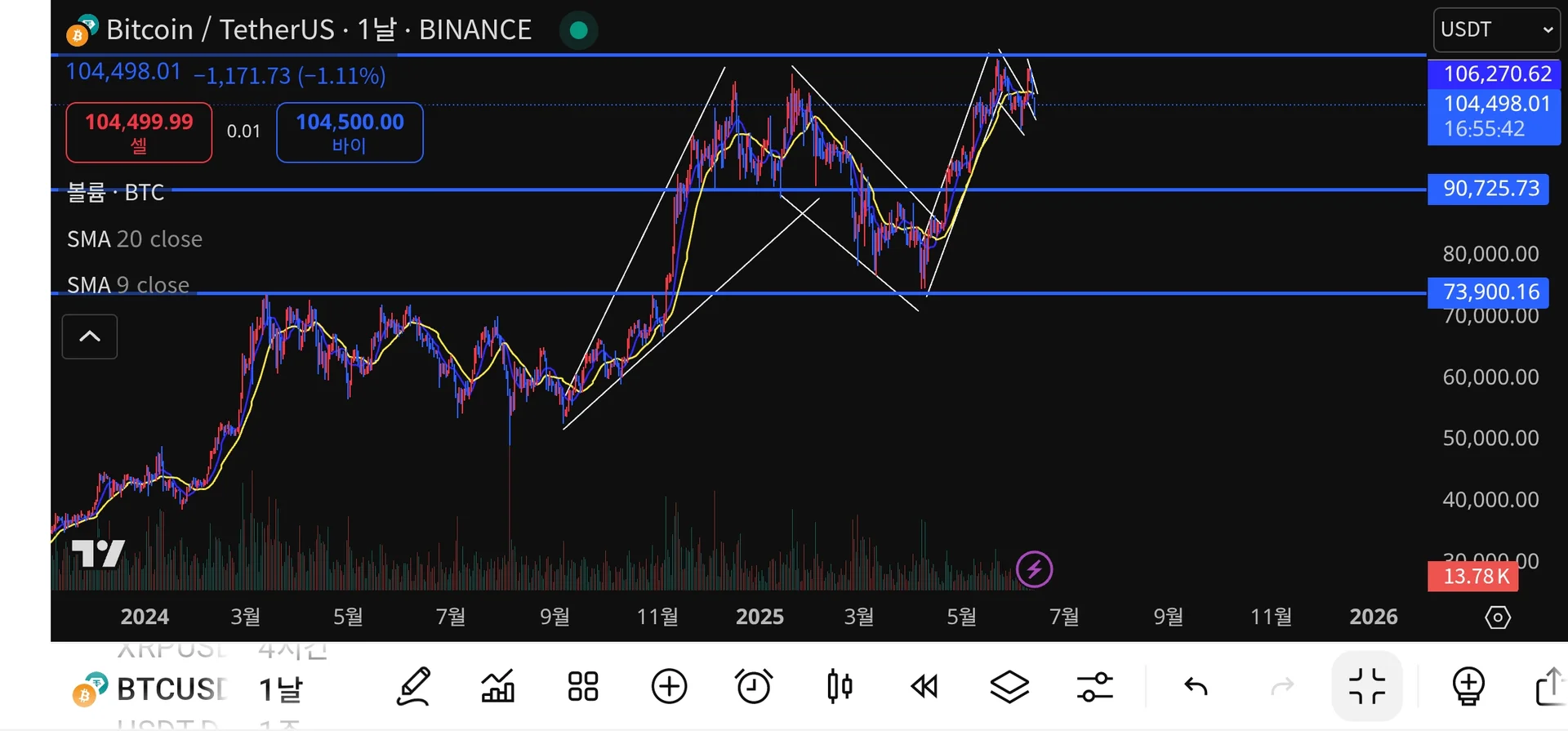Open the idea lightbulb plus icon
The width and height of the screenshot is (1568, 731).
1468,686
